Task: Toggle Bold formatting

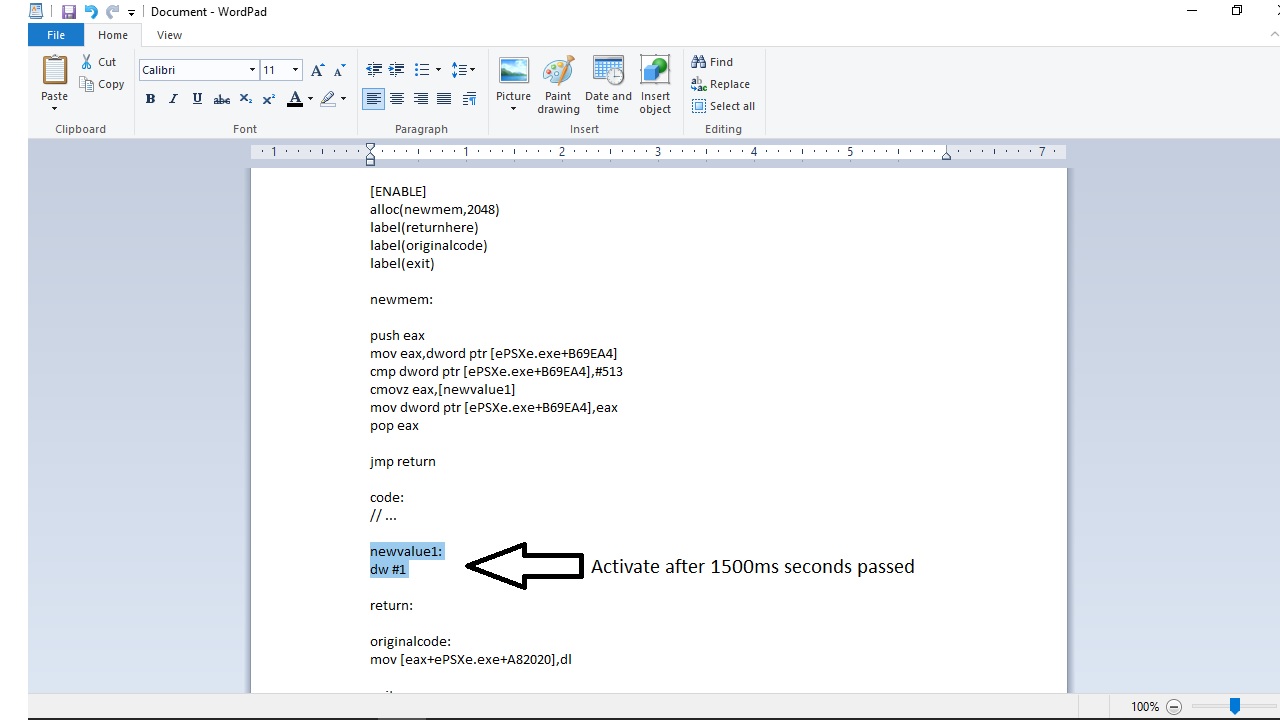Action: click(150, 99)
